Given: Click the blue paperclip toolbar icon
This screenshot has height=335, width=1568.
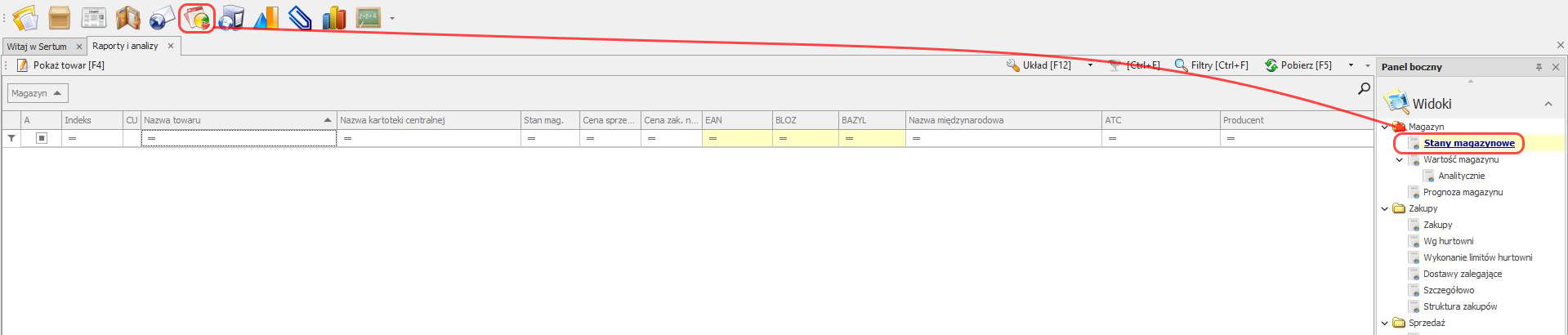Looking at the screenshot, I should (x=300, y=17).
